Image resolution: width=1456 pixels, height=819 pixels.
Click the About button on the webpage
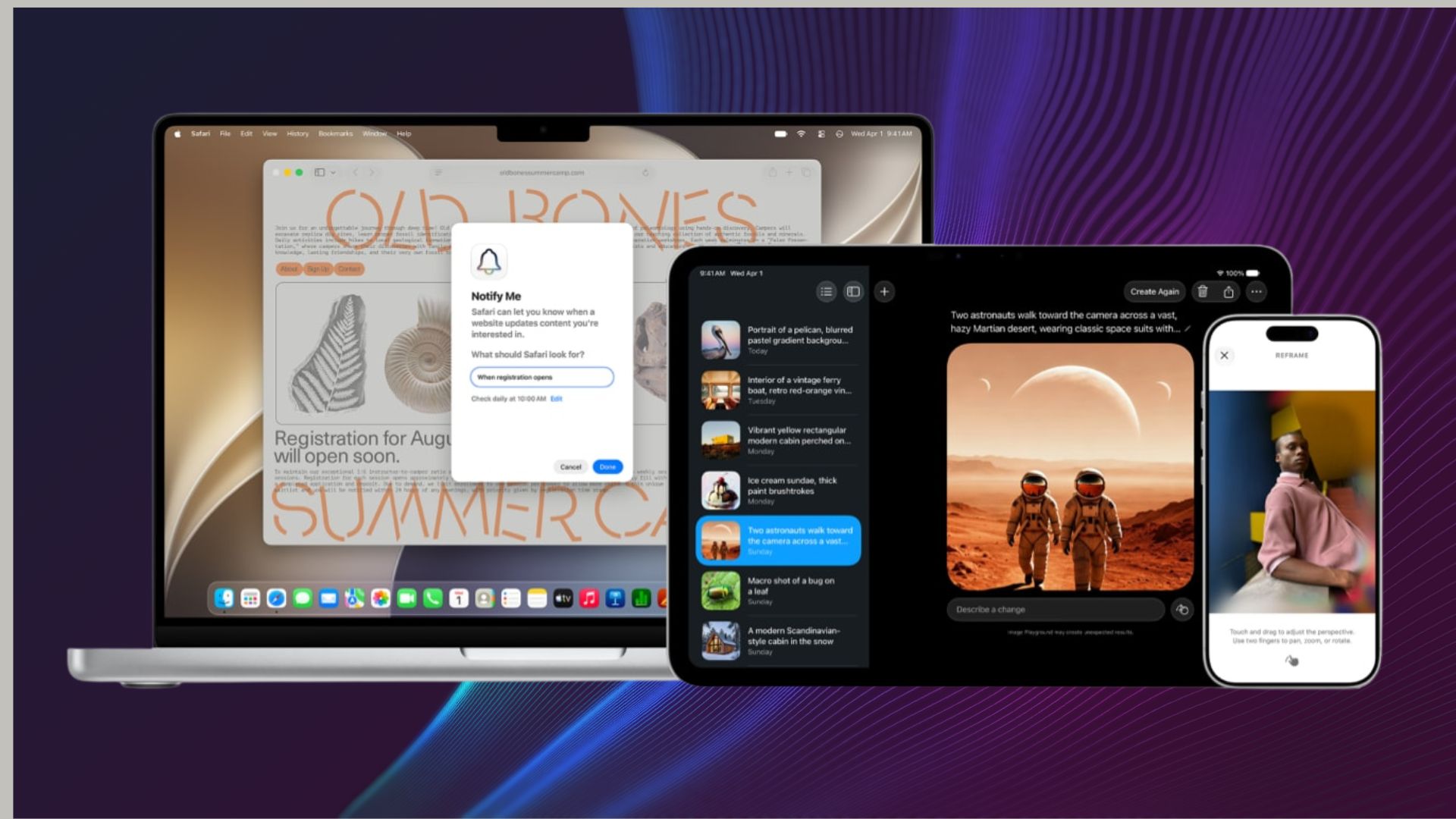coord(289,268)
